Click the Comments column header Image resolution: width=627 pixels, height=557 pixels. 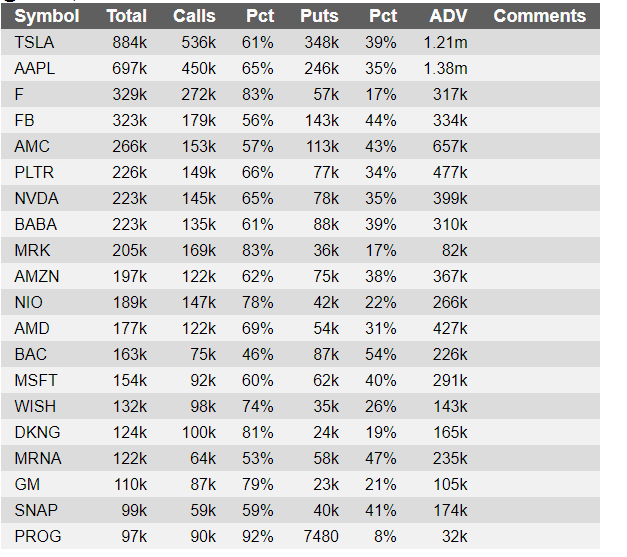coord(540,16)
